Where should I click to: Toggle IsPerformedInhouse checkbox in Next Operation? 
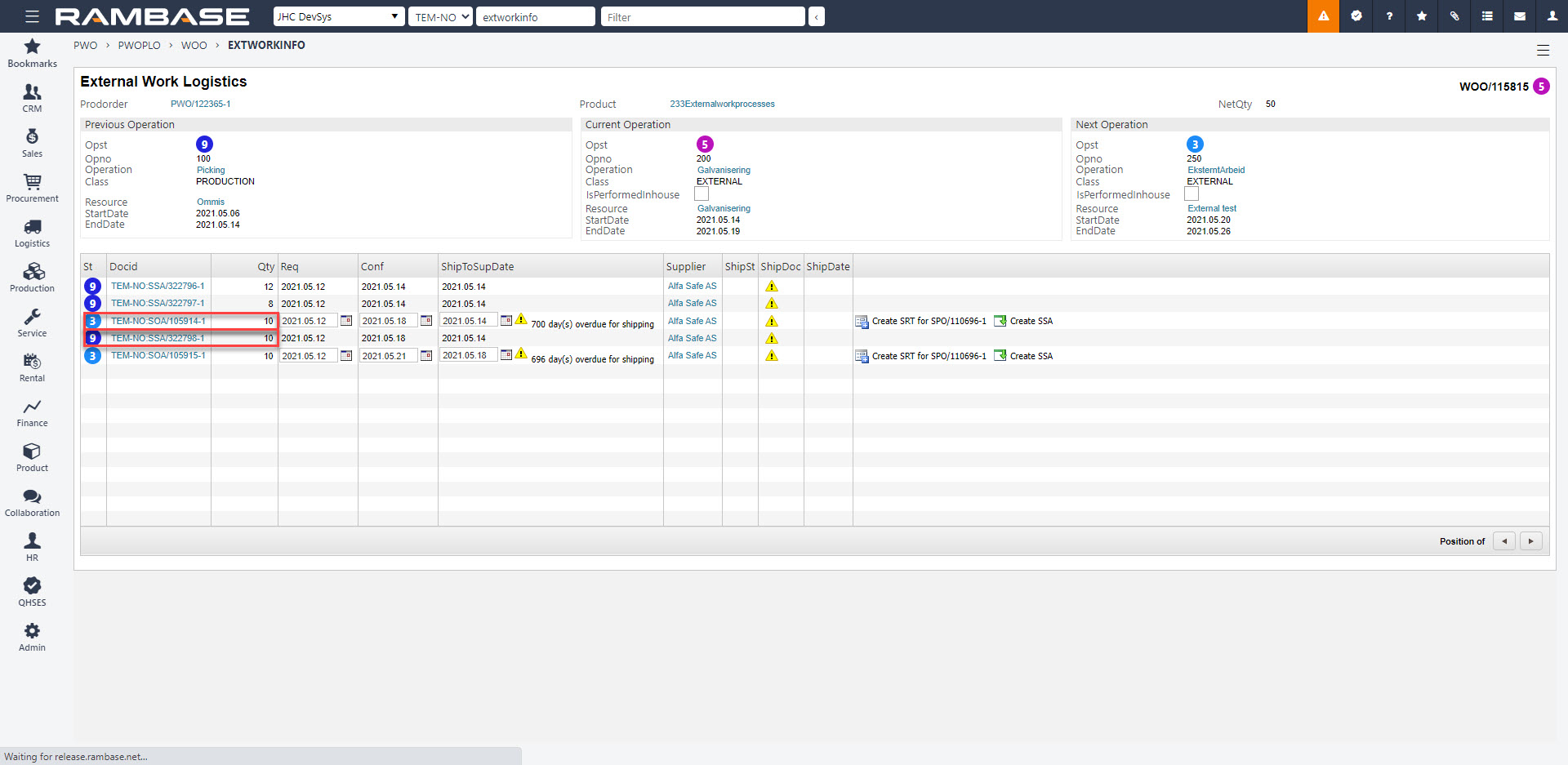(1192, 194)
